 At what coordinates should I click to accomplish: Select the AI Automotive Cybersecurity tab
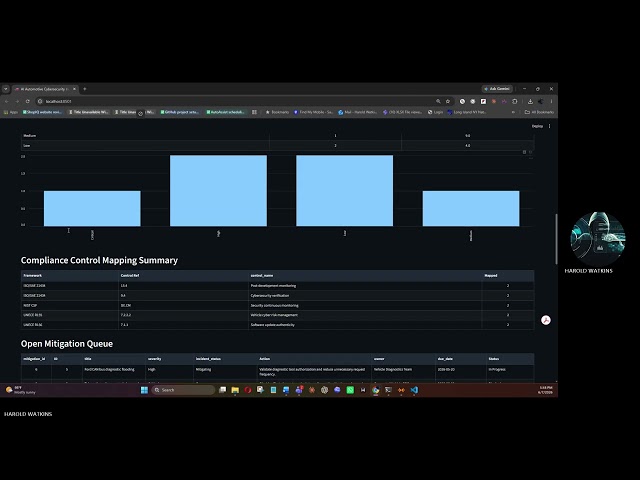[x=45, y=89]
